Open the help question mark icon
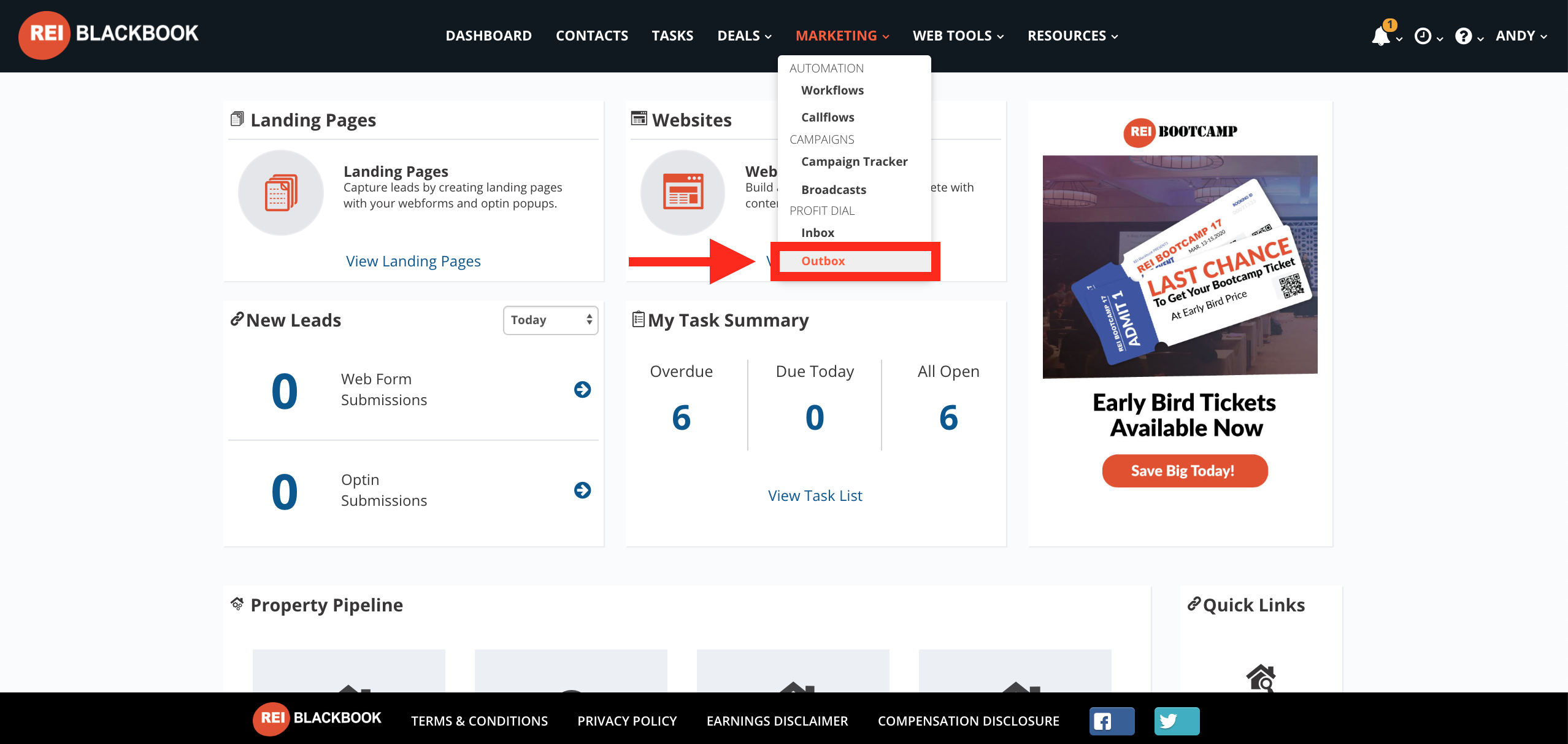 pos(1464,36)
